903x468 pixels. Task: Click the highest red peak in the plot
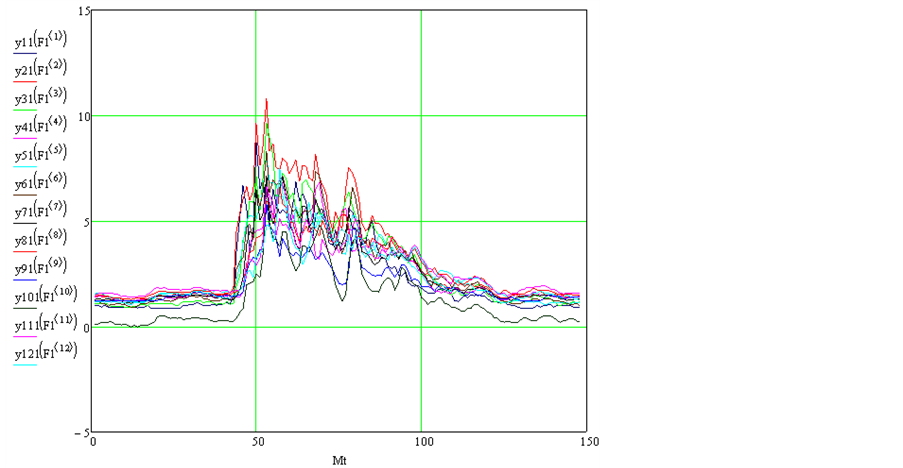click(x=266, y=100)
